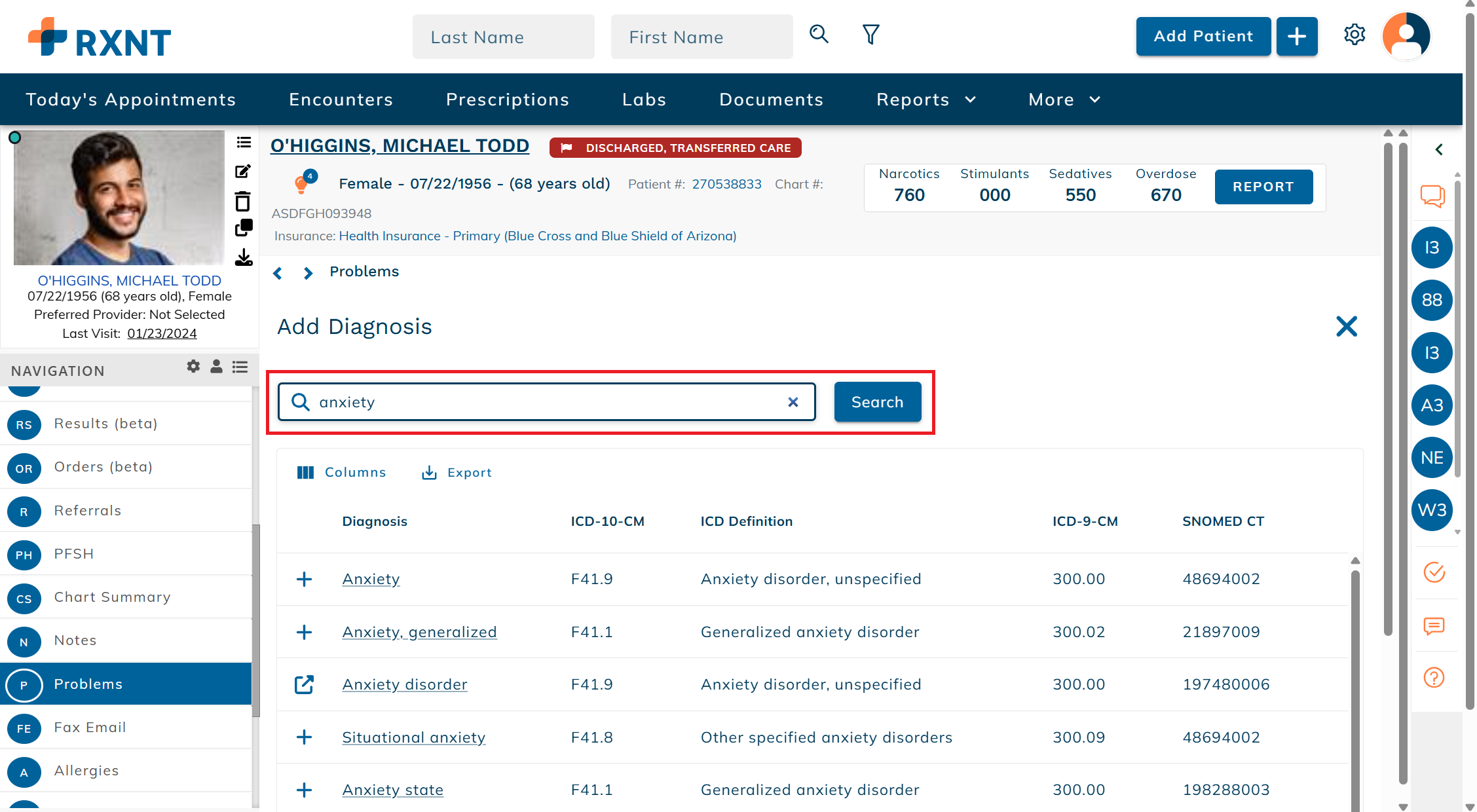Add Anxiety, generalized with plus icon
The width and height of the screenshot is (1477, 812).
coord(304,632)
